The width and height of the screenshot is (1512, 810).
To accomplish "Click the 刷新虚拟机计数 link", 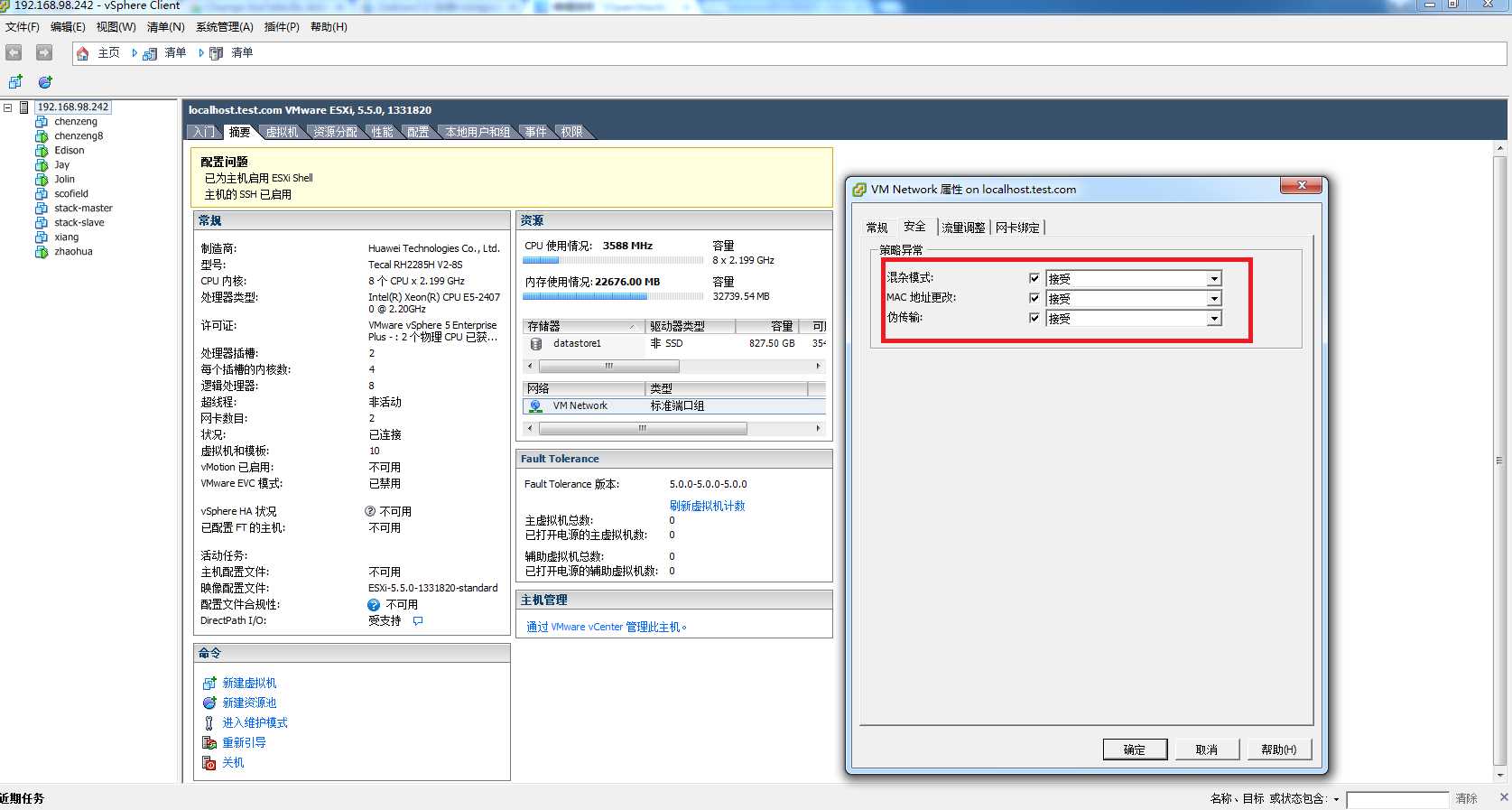I will 708,506.
